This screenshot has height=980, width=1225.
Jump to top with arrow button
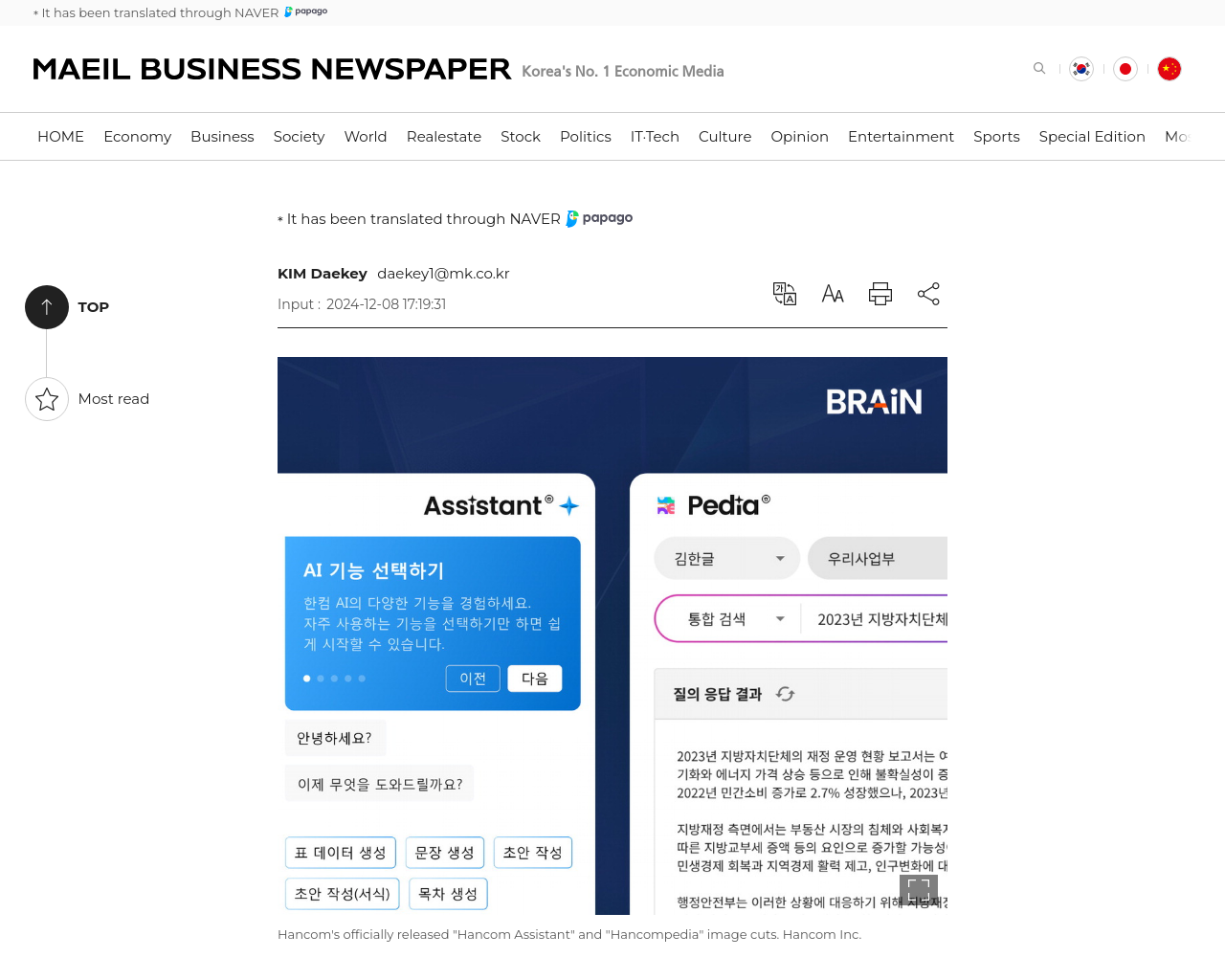(x=47, y=307)
